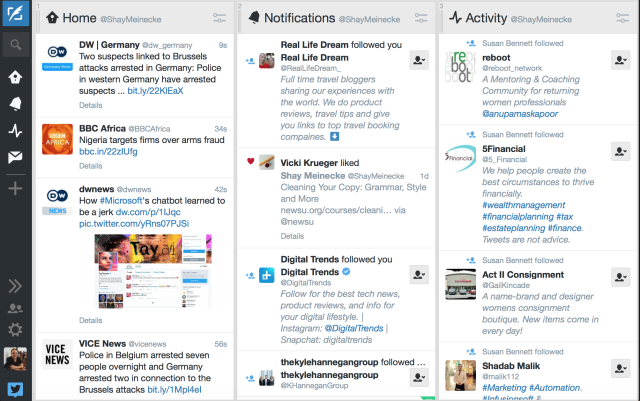This screenshot has height=401, width=640.
Task: Show Details of the dwnews Tay tweet
Action: [x=91, y=320]
